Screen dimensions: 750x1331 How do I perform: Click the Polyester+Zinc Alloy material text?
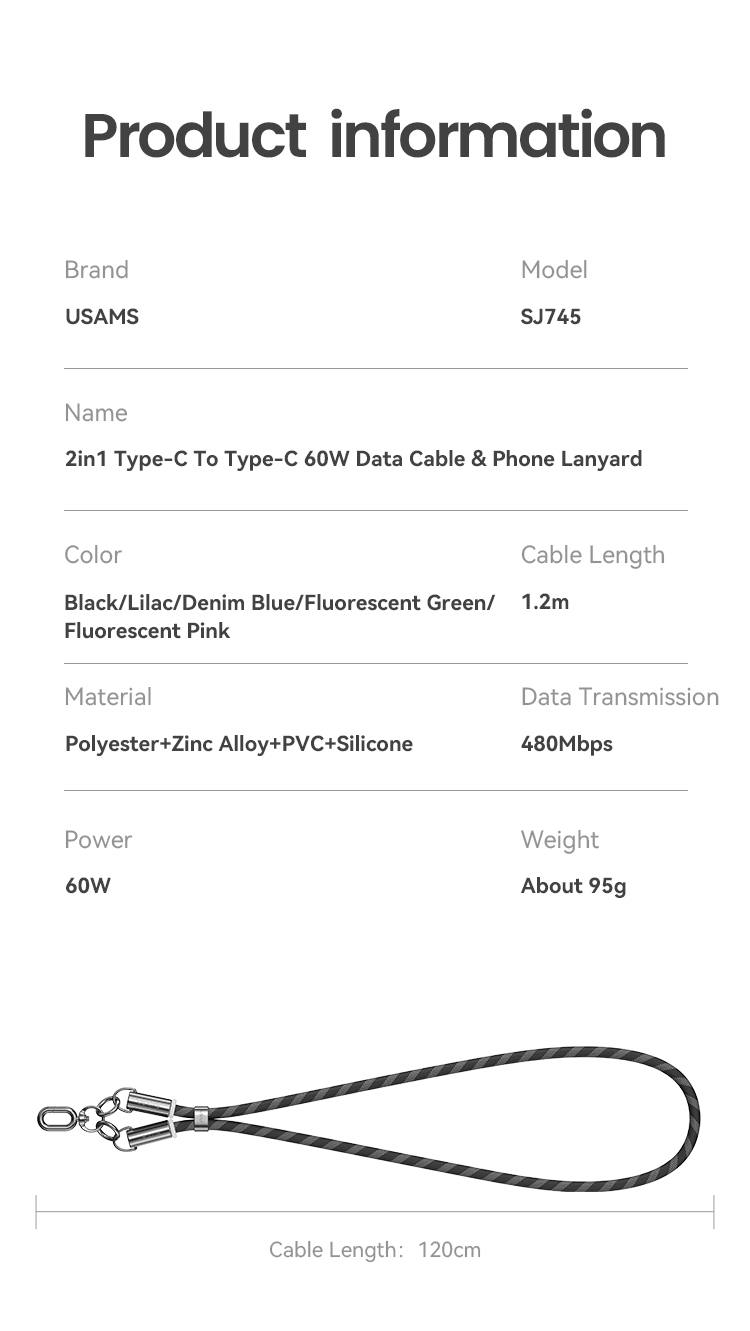[x=239, y=744]
